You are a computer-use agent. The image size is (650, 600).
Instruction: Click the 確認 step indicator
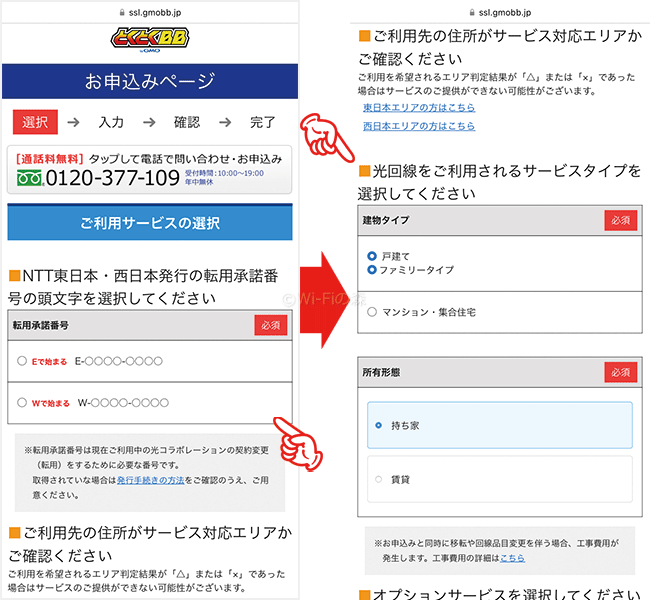187,122
